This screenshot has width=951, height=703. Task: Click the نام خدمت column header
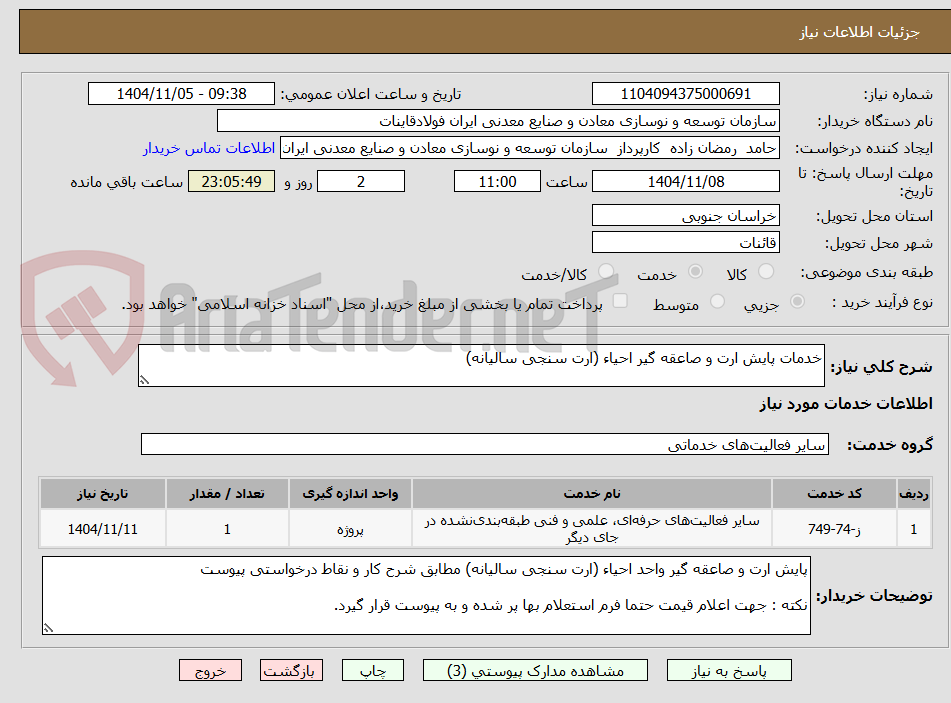point(592,494)
